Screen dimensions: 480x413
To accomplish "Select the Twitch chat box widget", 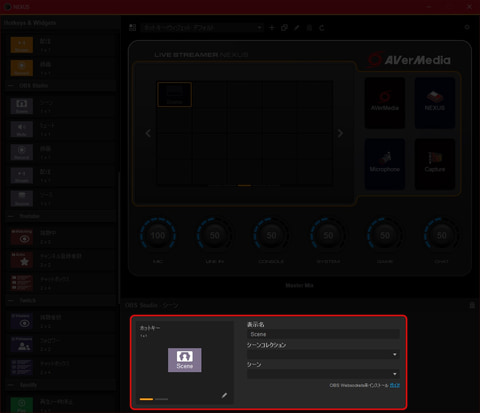I will (22, 367).
